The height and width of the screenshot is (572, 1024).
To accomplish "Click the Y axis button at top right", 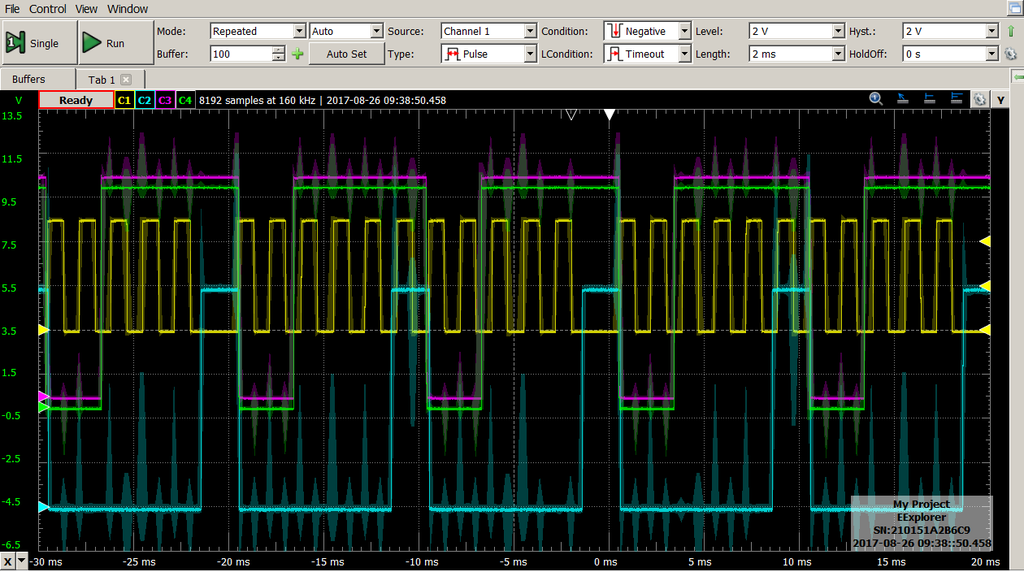I will (x=999, y=99).
